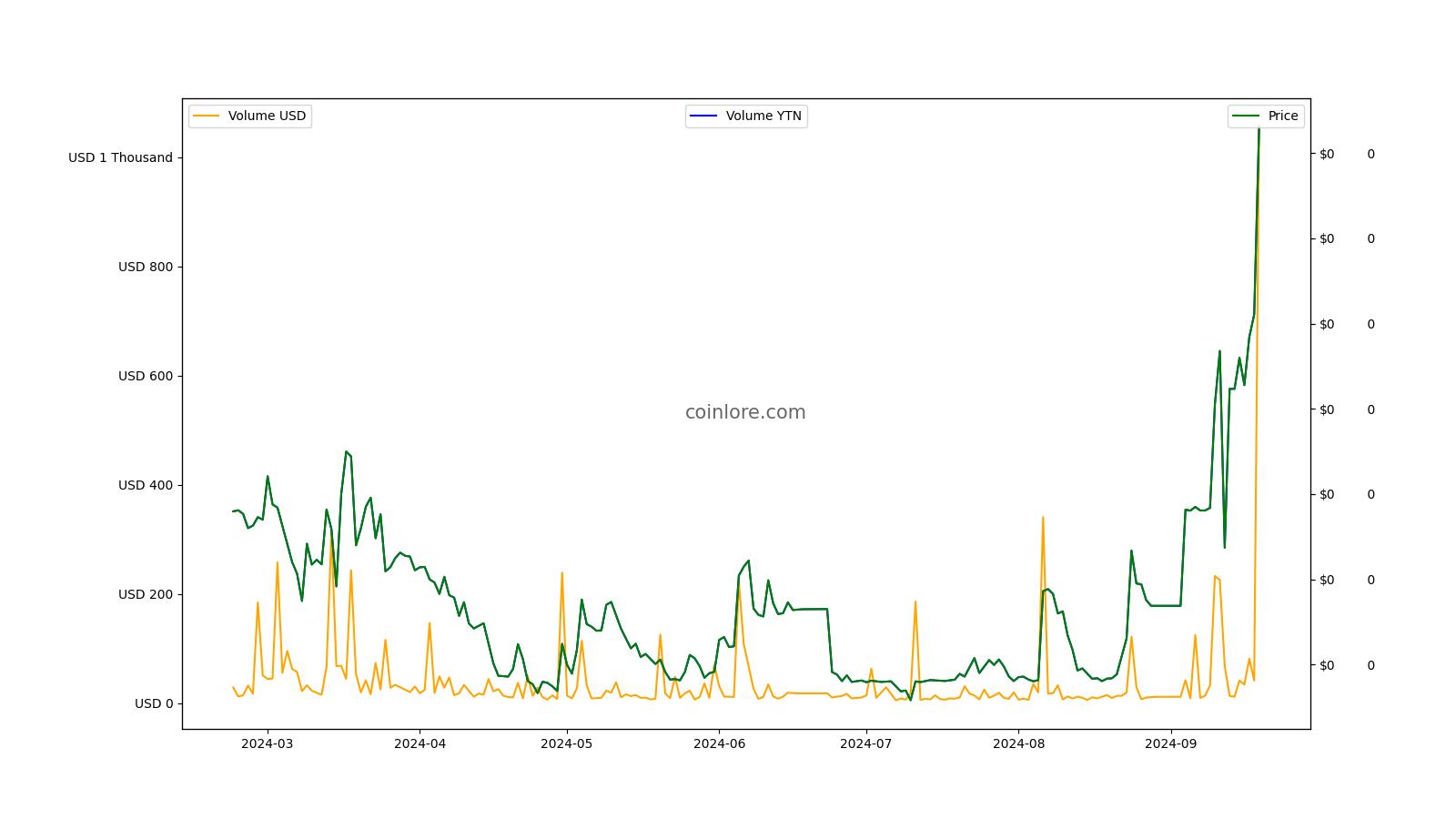Click the orange Volume USD legend line
Image resolution: width=1456 pixels, height=819 pixels.
(x=207, y=116)
